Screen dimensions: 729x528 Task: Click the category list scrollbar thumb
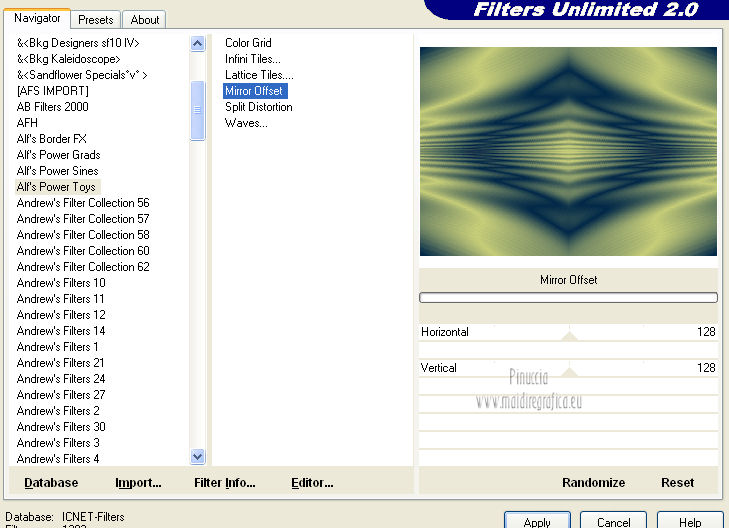198,111
